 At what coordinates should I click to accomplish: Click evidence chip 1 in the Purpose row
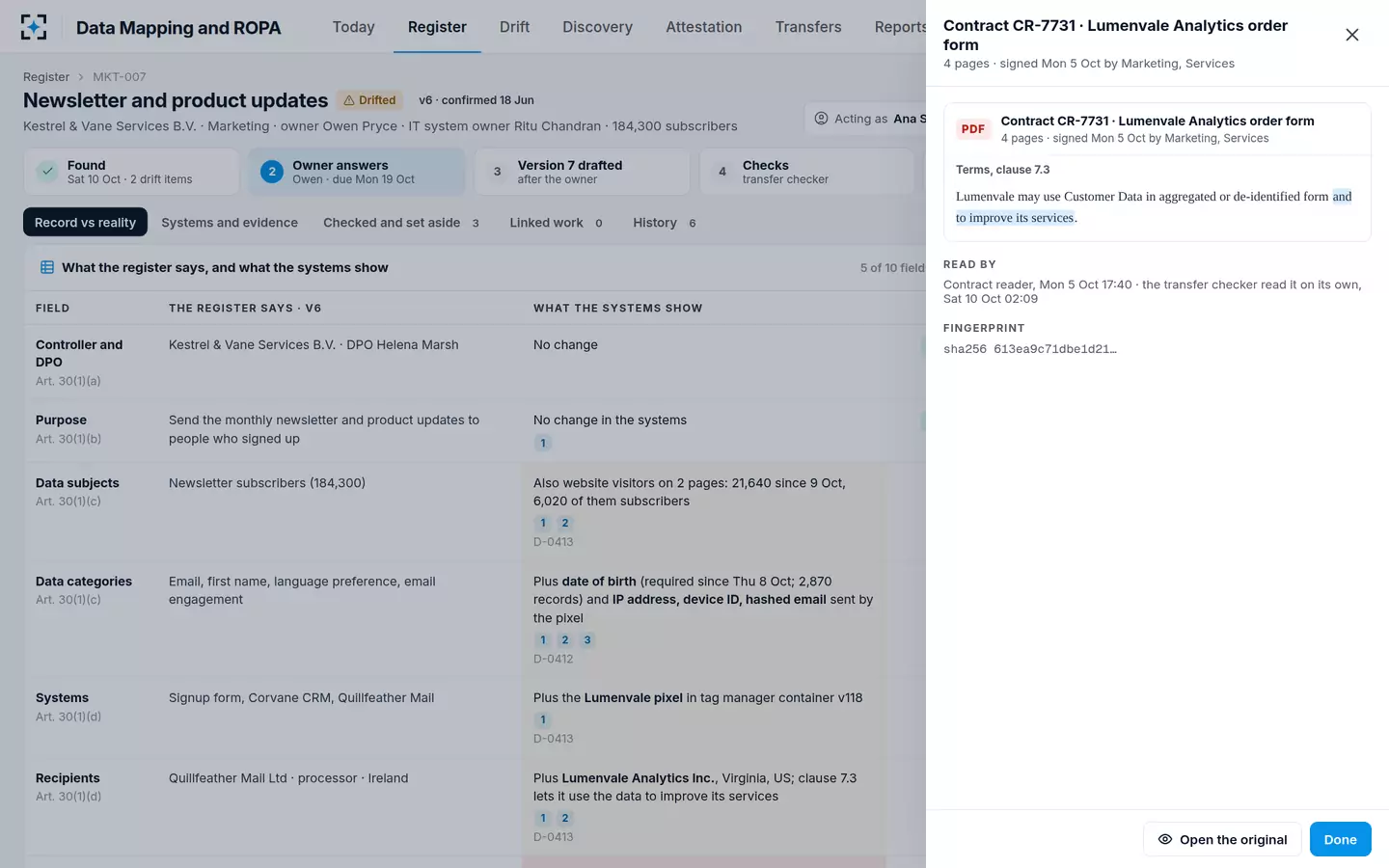(x=543, y=444)
